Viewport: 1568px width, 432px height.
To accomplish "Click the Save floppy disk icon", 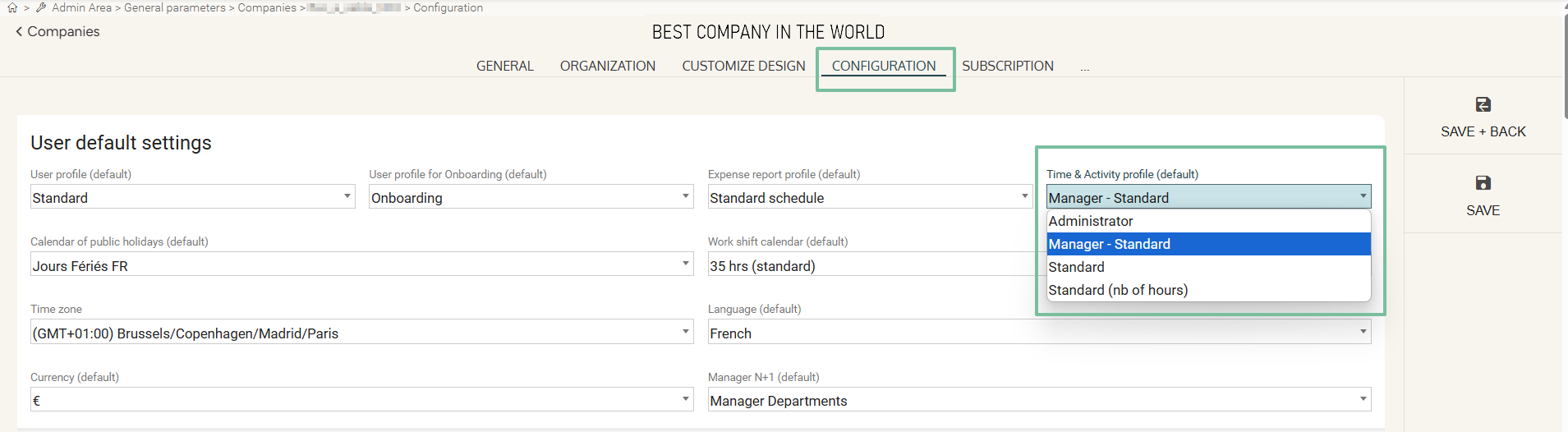I will click(x=1483, y=182).
